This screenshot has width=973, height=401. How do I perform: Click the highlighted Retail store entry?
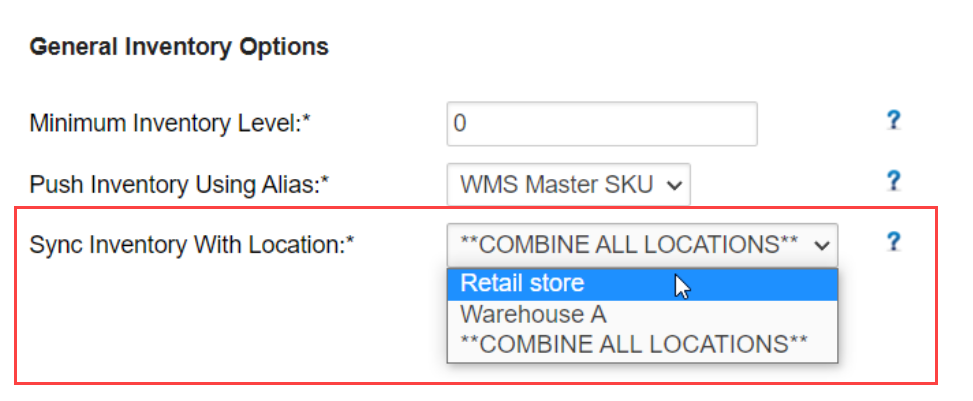522,284
